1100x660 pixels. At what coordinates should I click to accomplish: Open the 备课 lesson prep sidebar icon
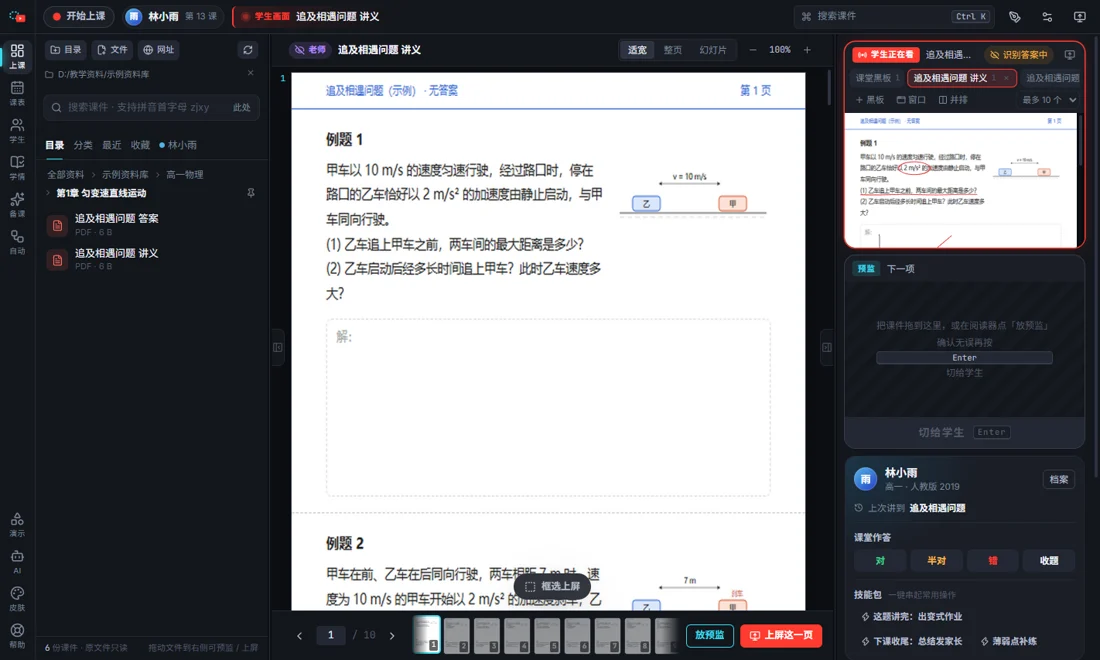[17, 205]
